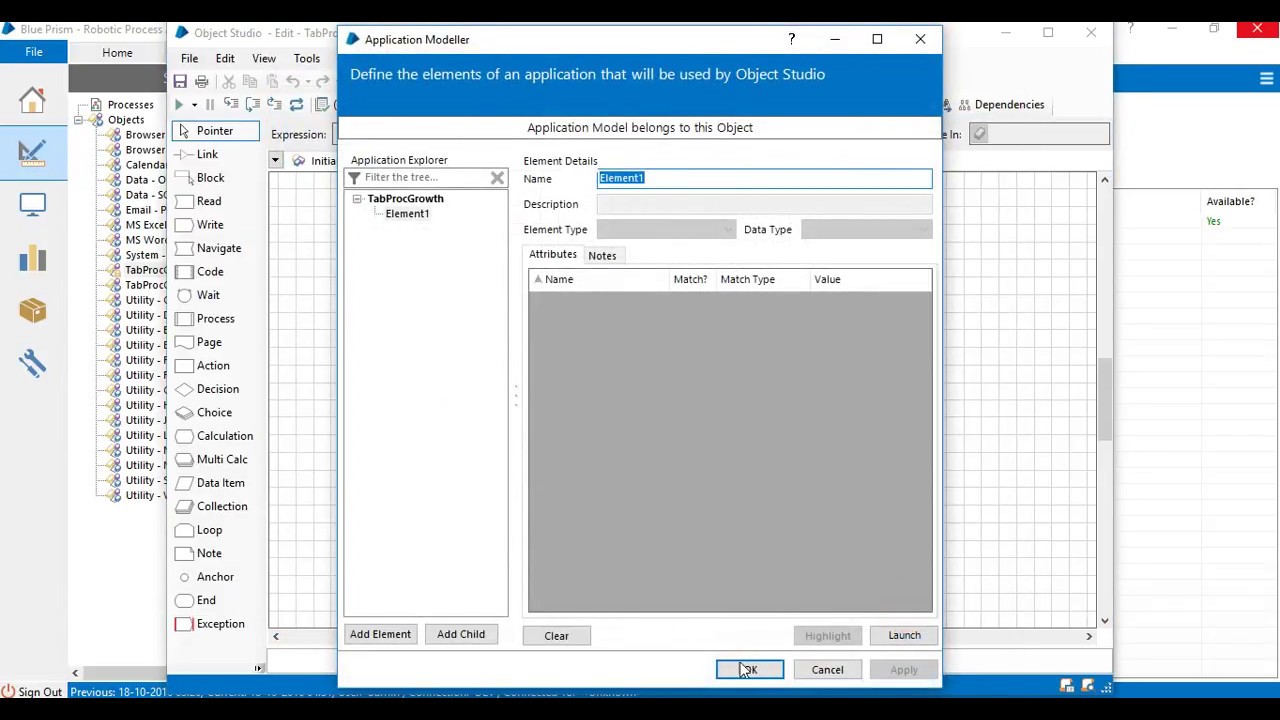The height and width of the screenshot is (720, 1280).
Task: Click the green Run play icon
Action: pyautogui.click(x=179, y=105)
